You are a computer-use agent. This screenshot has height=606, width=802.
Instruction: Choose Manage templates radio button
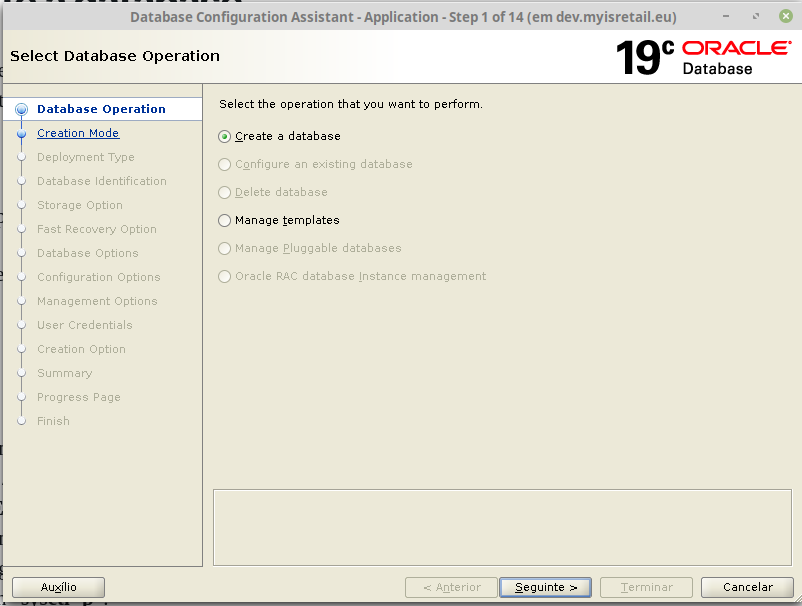(x=224, y=220)
